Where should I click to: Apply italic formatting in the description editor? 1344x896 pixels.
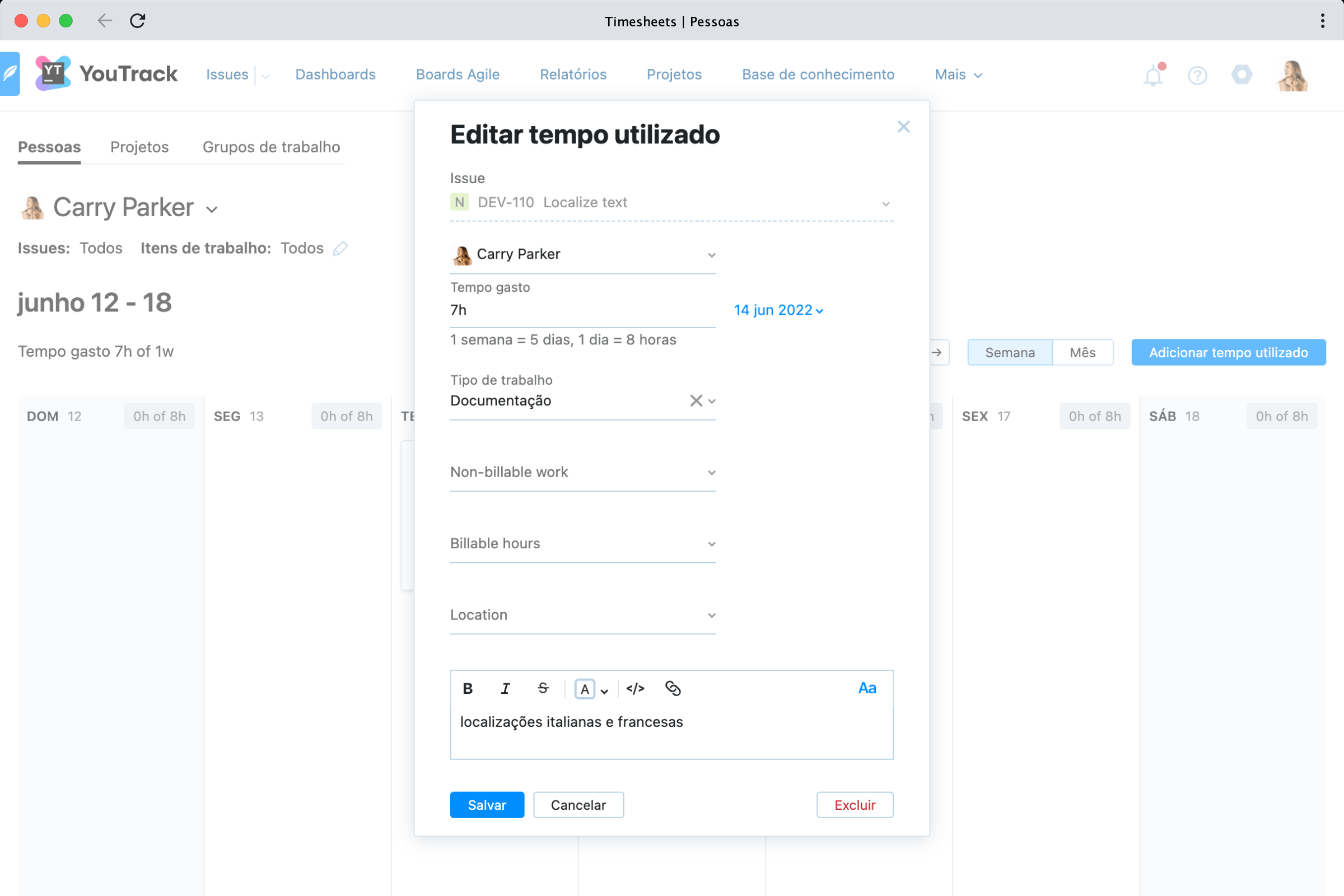[505, 688]
